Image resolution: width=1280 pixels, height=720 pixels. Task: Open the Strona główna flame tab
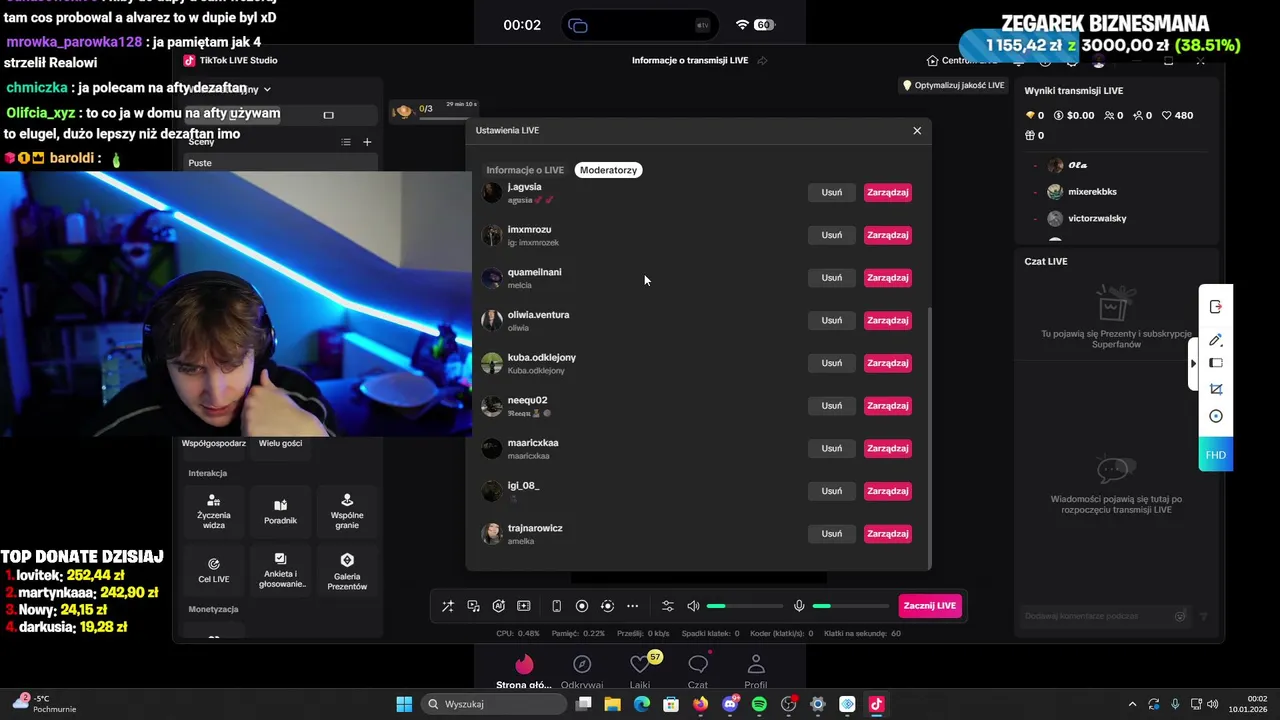coord(524,671)
